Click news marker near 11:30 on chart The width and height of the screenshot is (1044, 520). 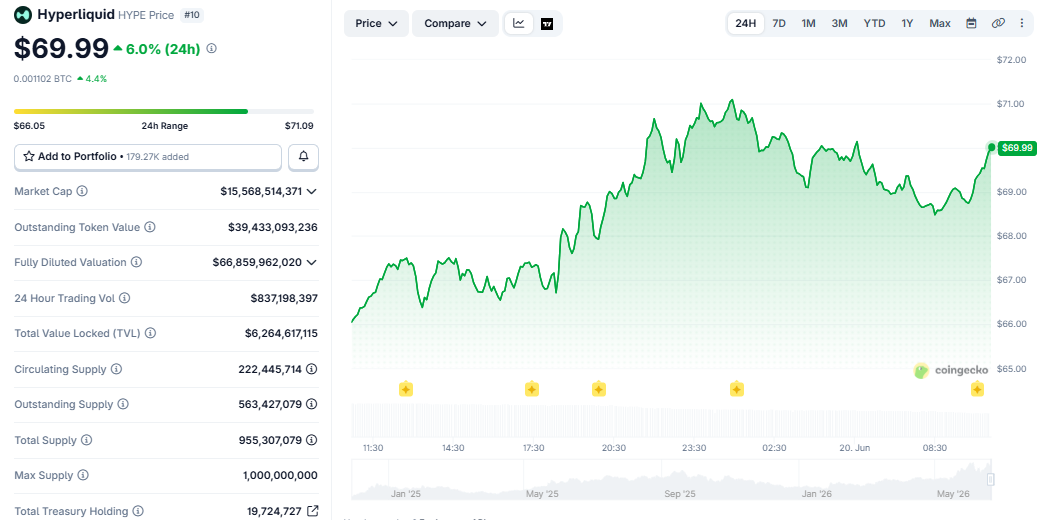pyautogui.click(x=405, y=389)
